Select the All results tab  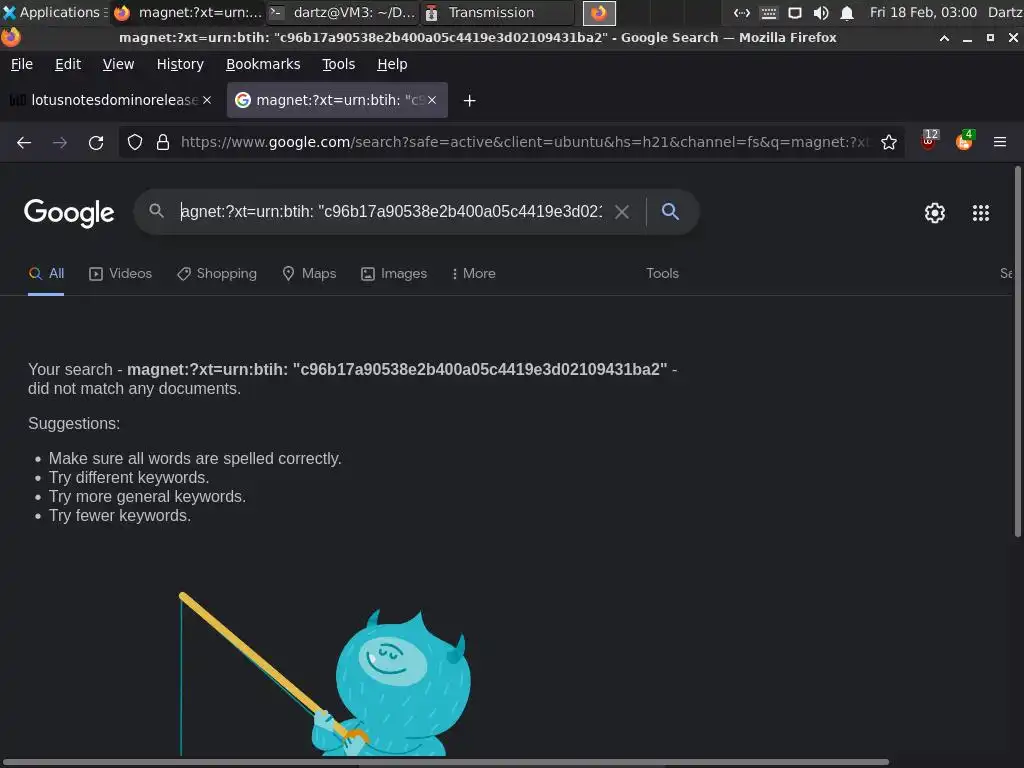46,274
